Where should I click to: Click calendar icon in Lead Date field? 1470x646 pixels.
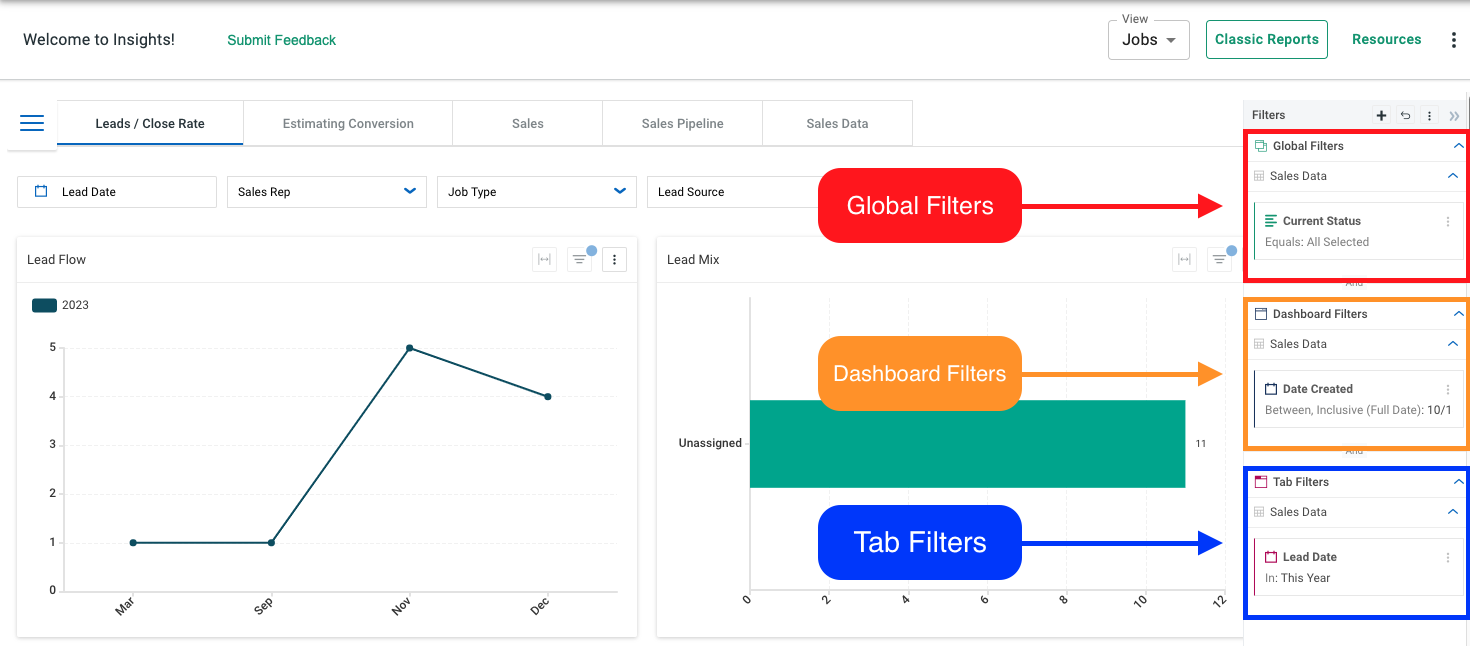pyautogui.click(x=41, y=192)
